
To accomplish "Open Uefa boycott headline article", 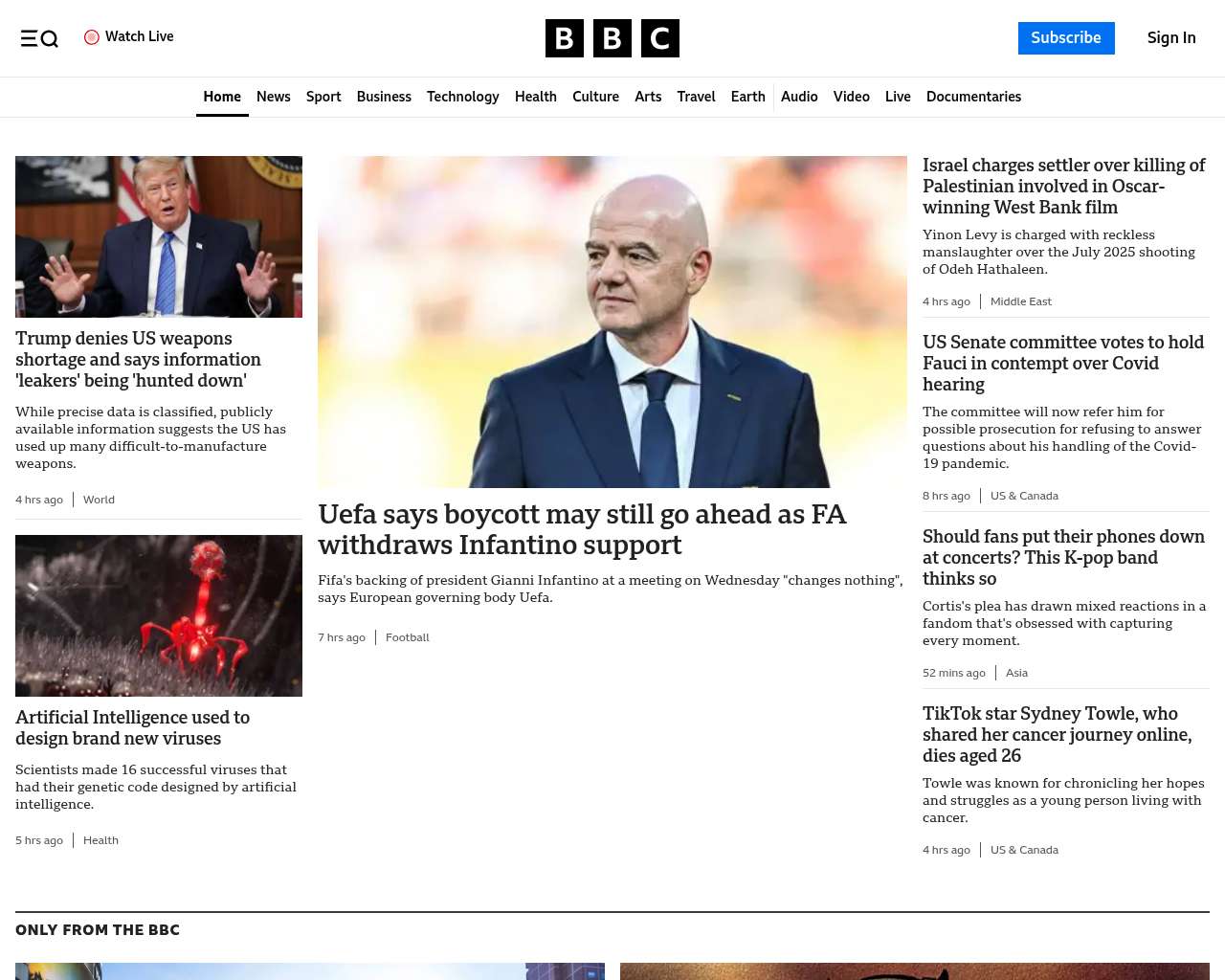I will point(582,529).
